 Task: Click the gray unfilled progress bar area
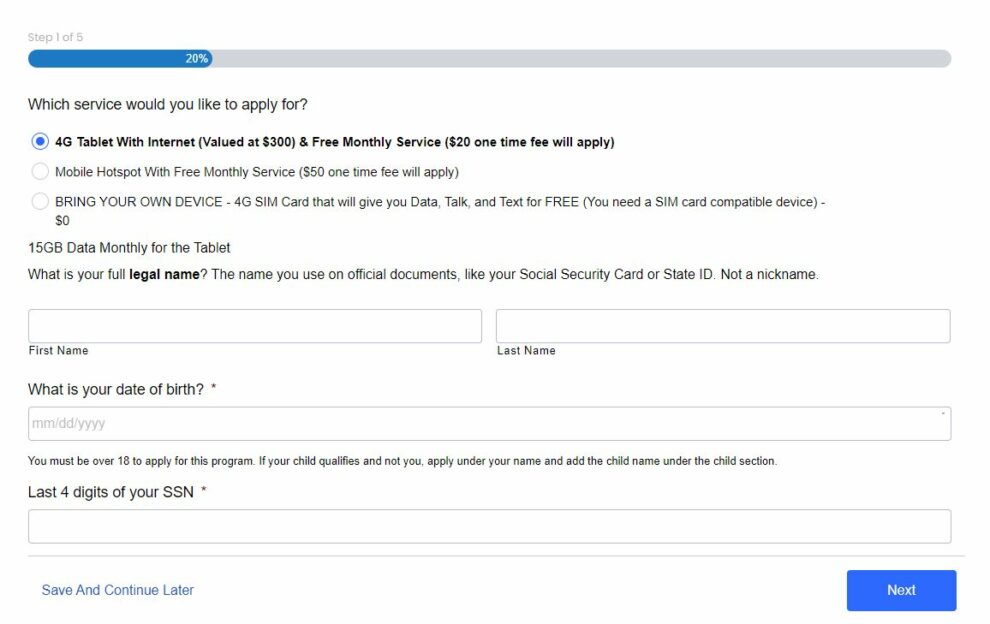click(x=581, y=59)
